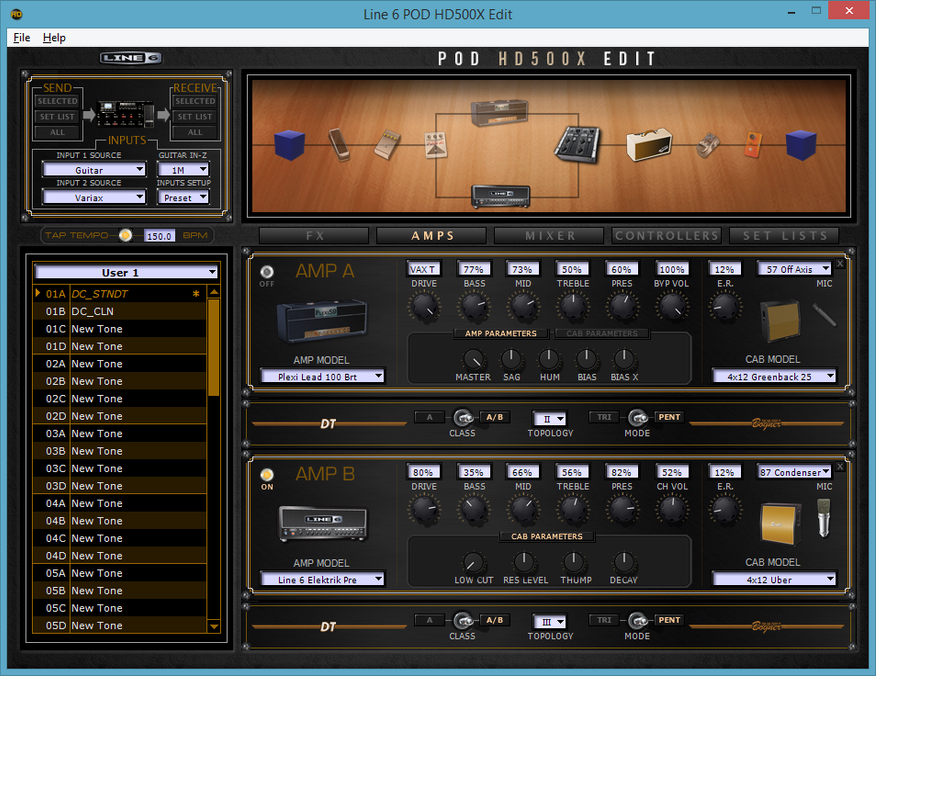This screenshot has width=952, height=800.
Task: Click the Line 6 logo
Action: (x=131, y=58)
